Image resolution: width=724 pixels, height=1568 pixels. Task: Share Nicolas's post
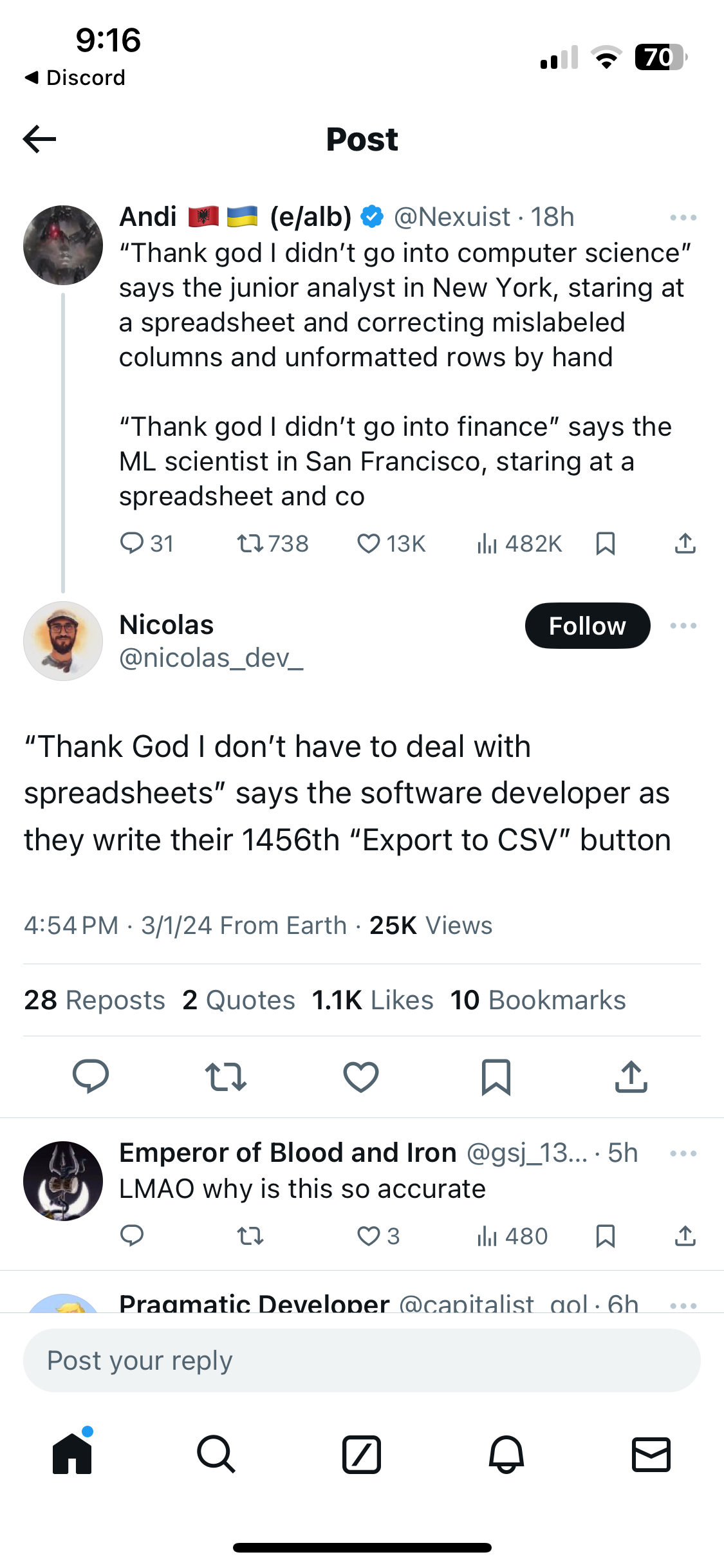click(631, 1077)
